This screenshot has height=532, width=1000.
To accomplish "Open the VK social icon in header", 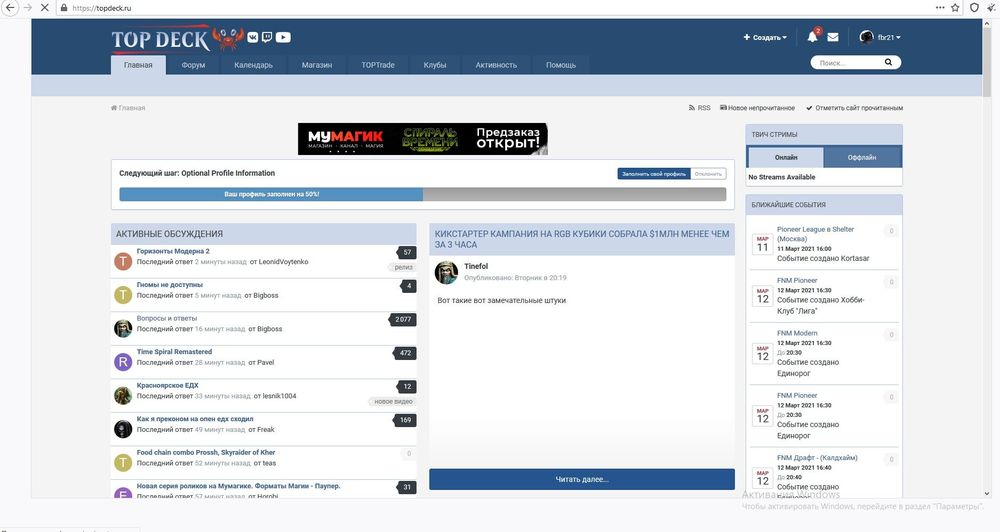I will click(253, 37).
